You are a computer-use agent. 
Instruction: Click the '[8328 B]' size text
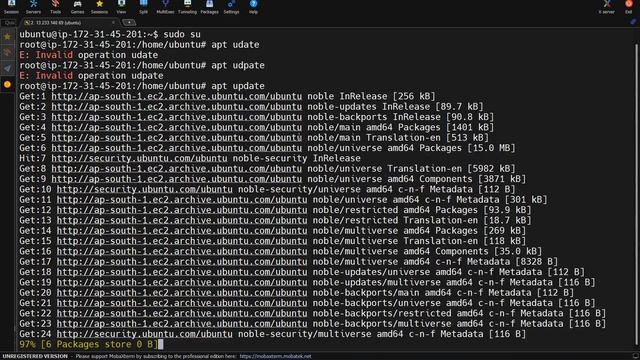[536, 262]
